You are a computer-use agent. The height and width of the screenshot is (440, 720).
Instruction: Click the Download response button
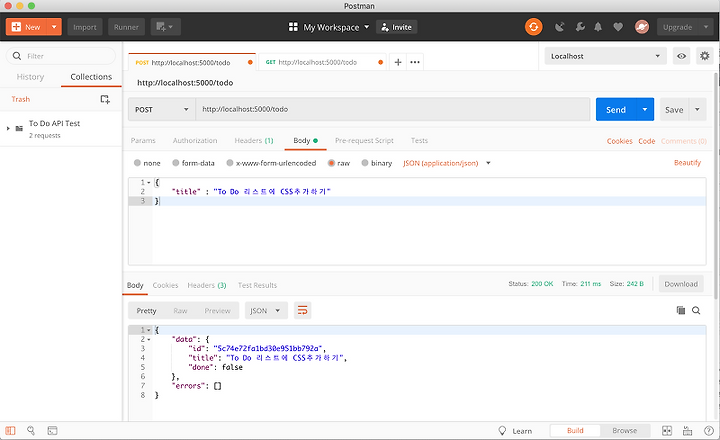(x=681, y=284)
